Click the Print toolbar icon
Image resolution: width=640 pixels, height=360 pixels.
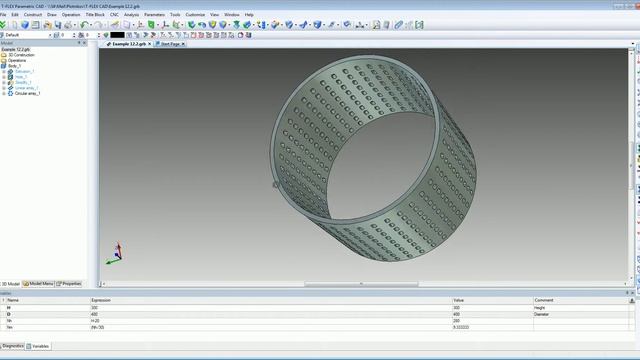(68, 25)
